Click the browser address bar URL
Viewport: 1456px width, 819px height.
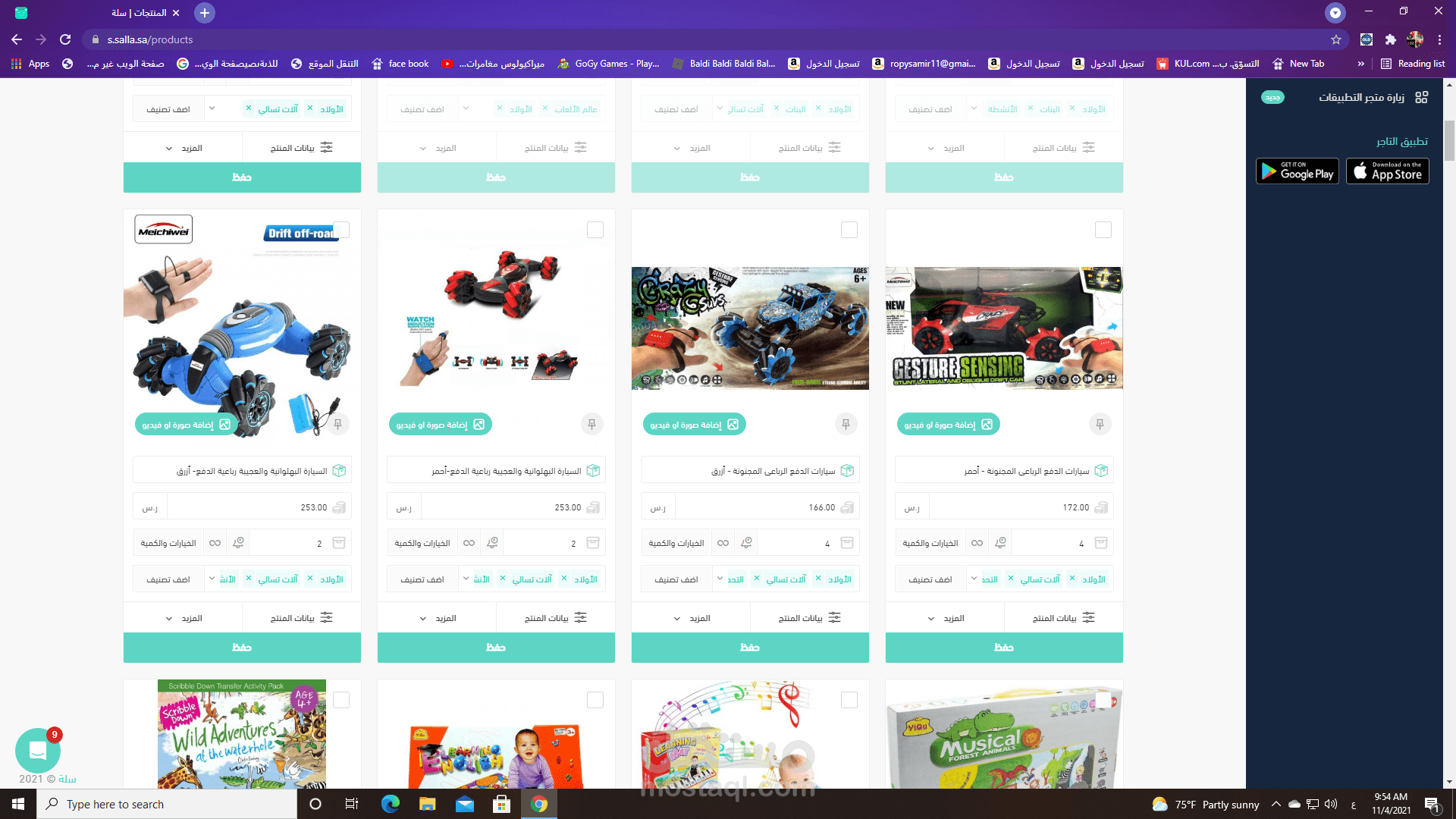pyautogui.click(x=150, y=39)
